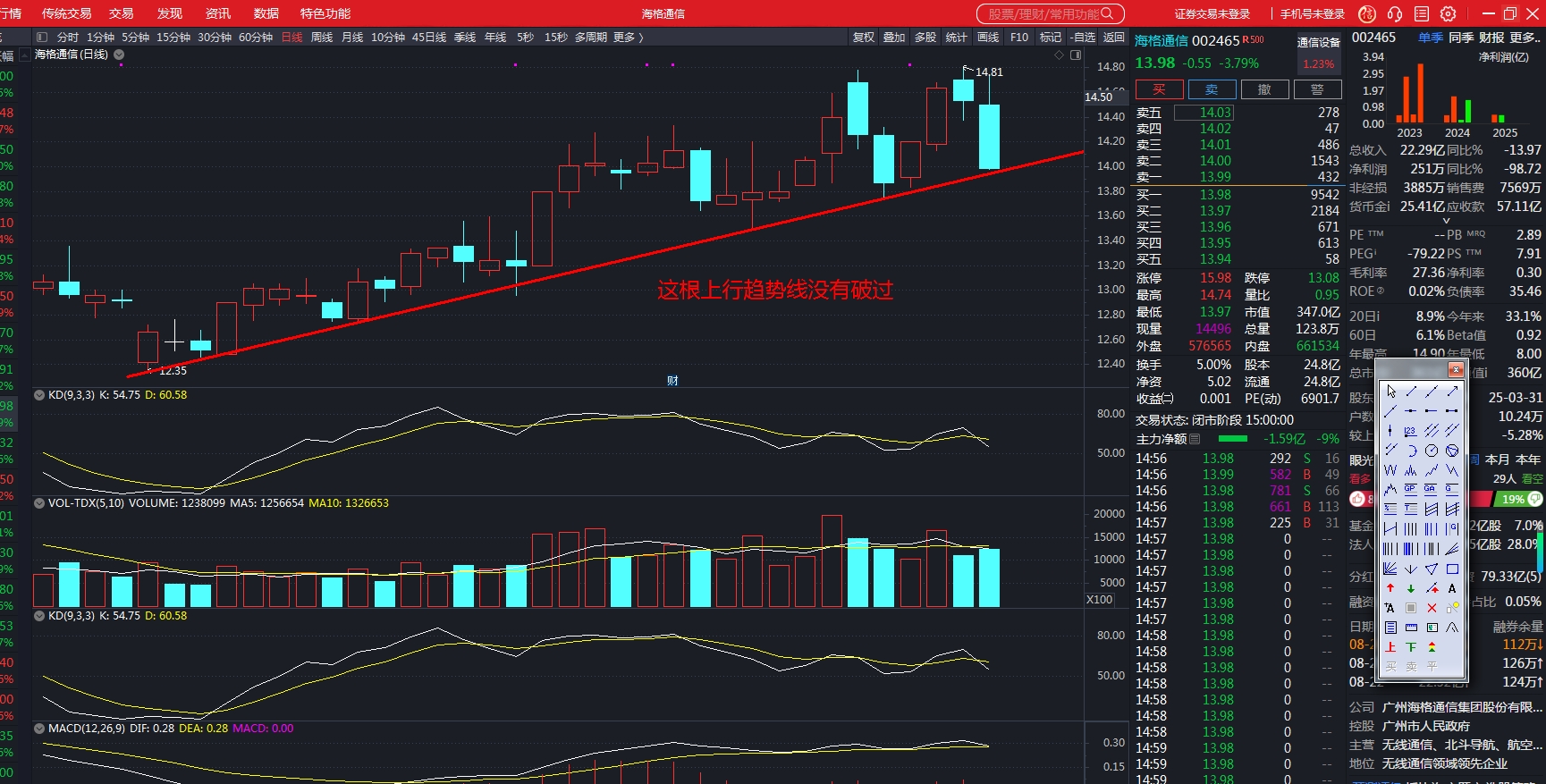This screenshot has height=784, width=1546.
Task: Open the 资讯 menu
Action: click(217, 13)
